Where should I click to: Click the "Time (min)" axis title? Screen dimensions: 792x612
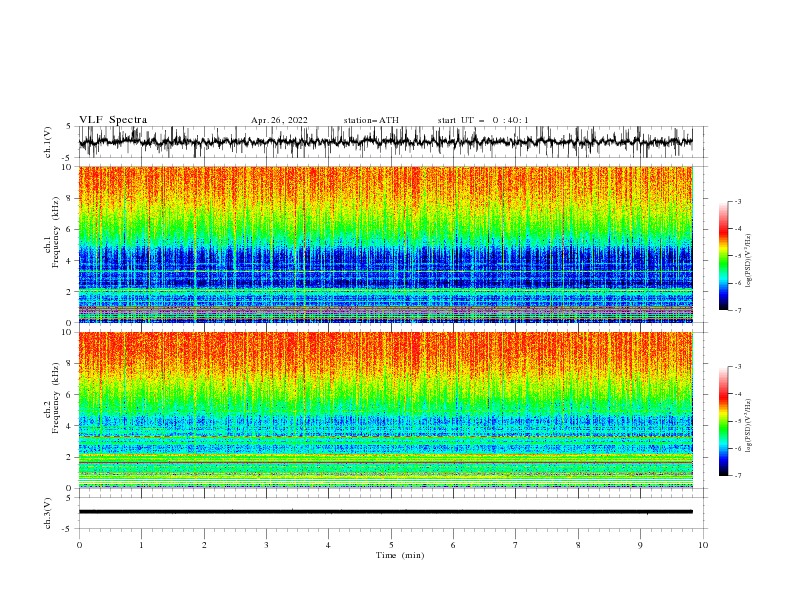tap(400, 555)
